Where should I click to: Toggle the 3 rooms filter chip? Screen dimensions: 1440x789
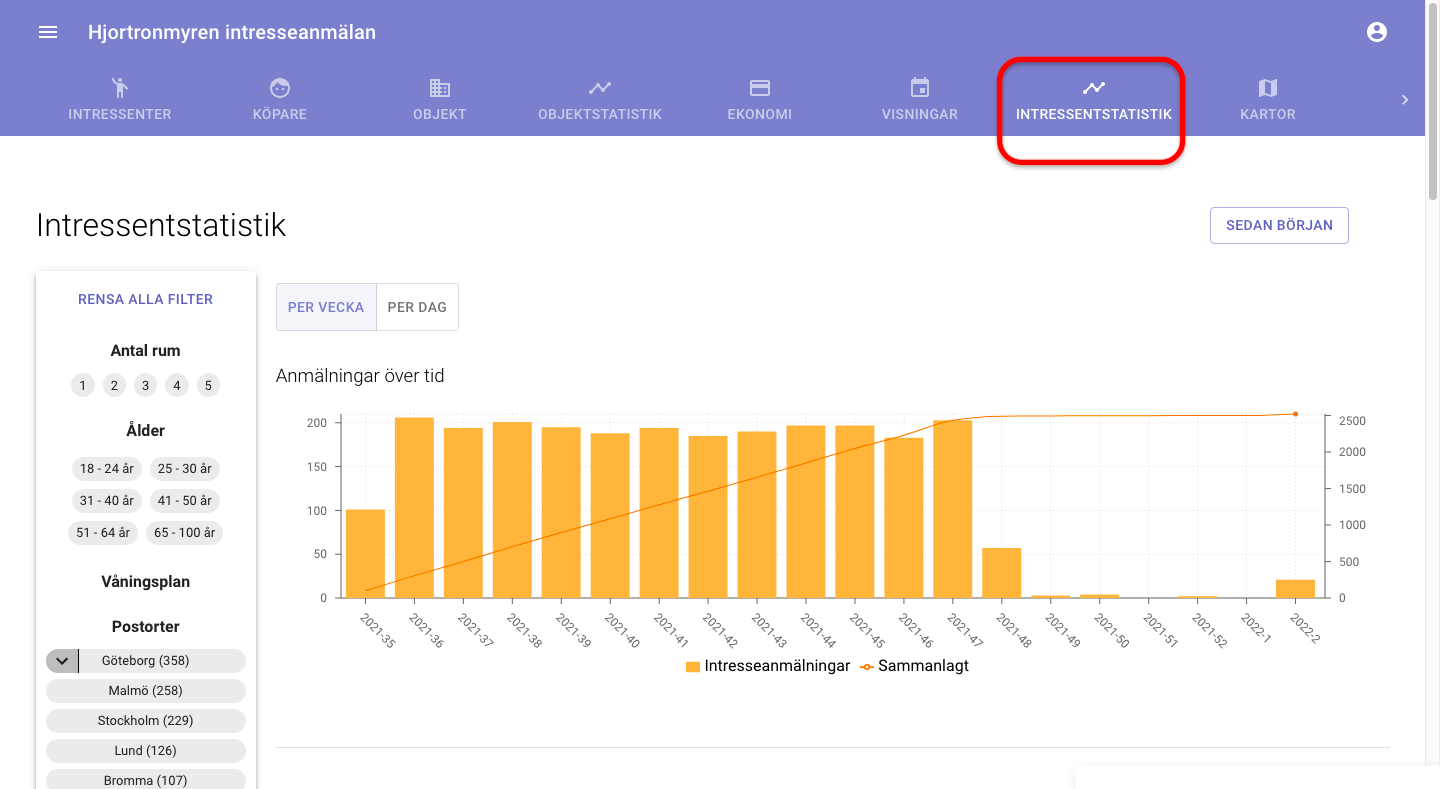[x=146, y=386]
